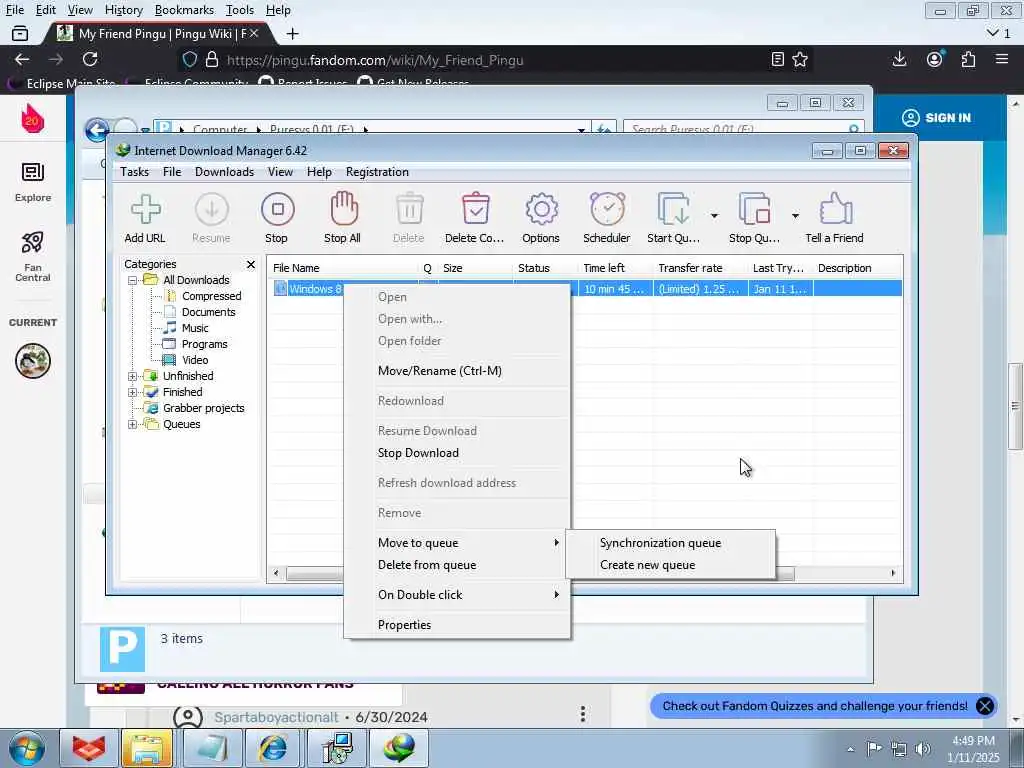
Task: Choose Properties in context menu
Action: pyautogui.click(x=457, y=625)
